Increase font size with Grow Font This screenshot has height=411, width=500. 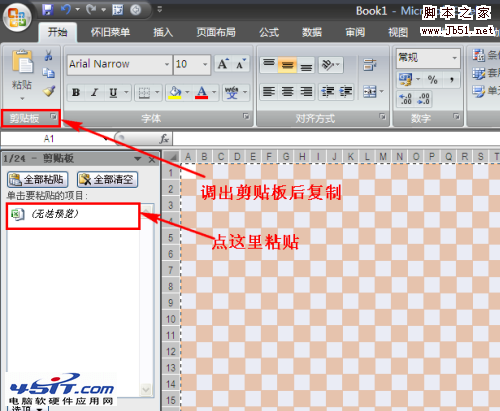(223, 64)
